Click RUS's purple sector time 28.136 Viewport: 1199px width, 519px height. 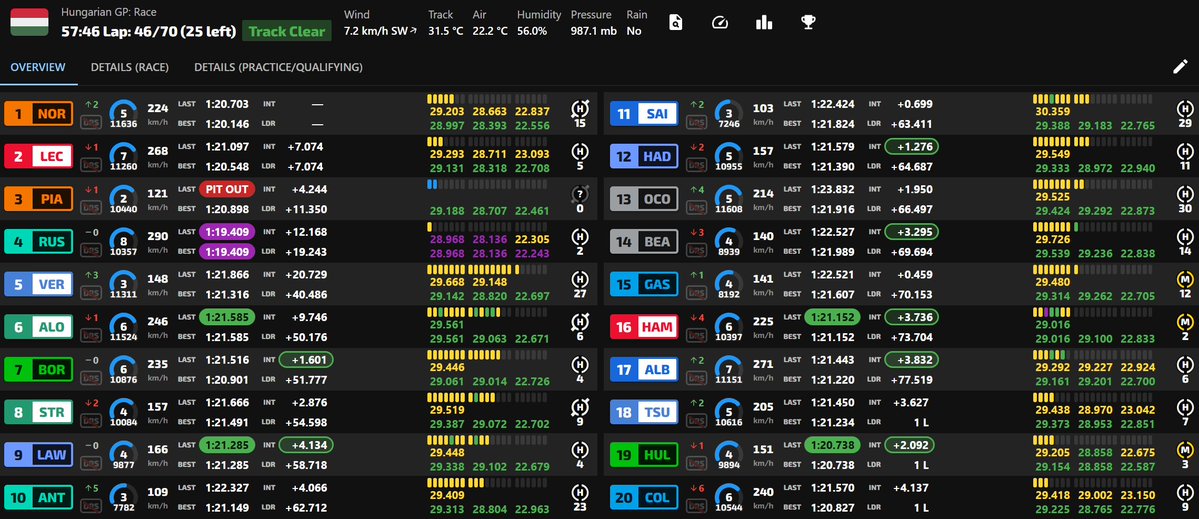489,240
